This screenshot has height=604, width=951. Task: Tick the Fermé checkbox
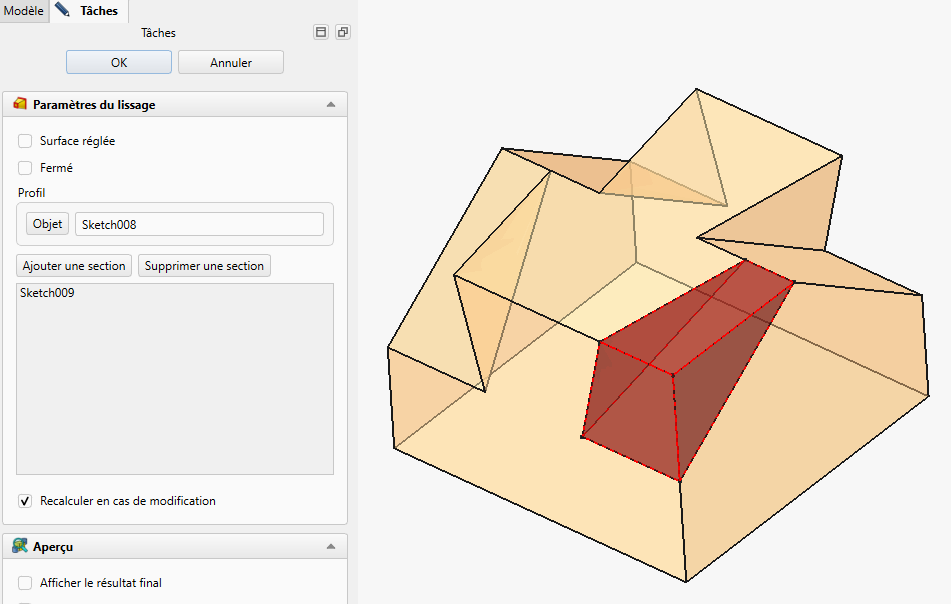pyautogui.click(x=25, y=168)
